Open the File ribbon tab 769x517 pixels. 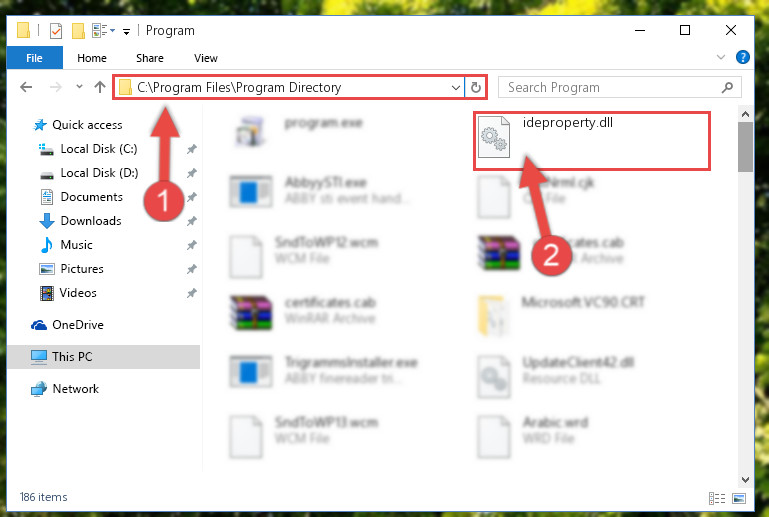click(x=34, y=58)
